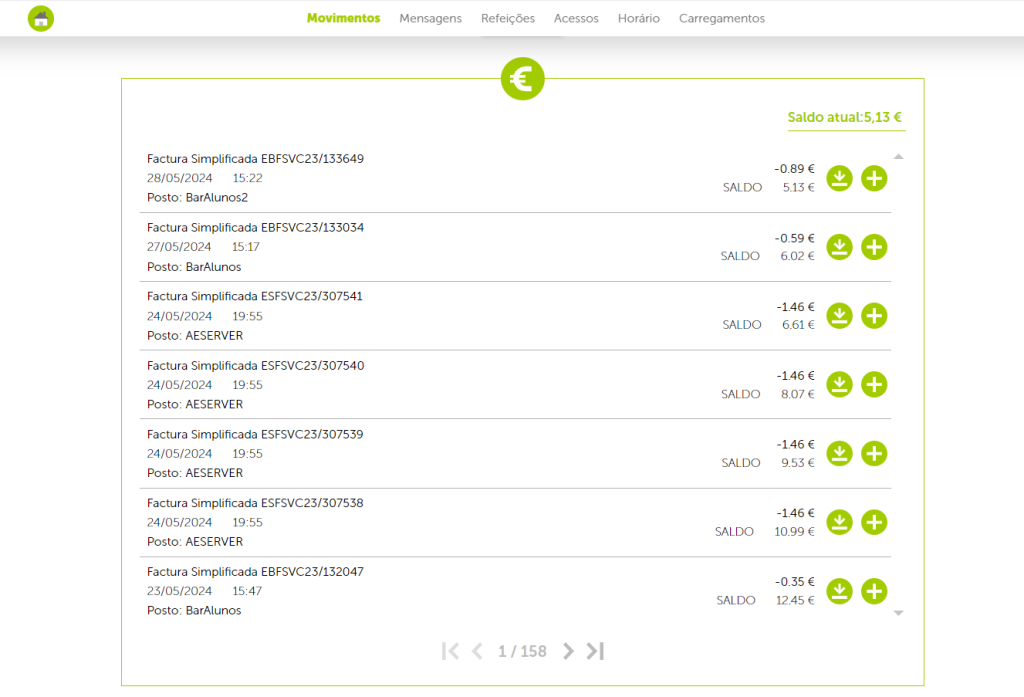Download invoice EBFSVC23/133034
Viewport: 1024px width, 697px height.
tap(840, 247)
